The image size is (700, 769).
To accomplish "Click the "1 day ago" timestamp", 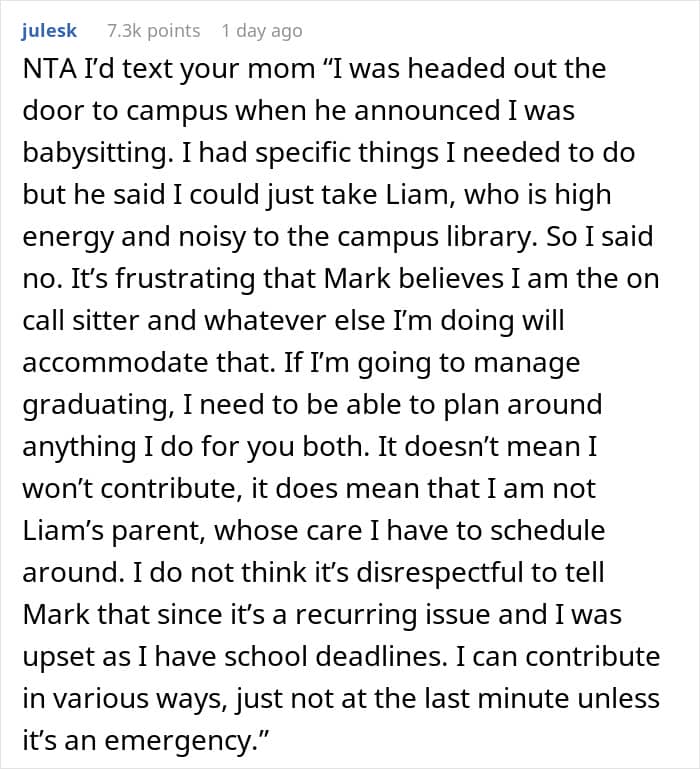I will click(x=261, y=31).
